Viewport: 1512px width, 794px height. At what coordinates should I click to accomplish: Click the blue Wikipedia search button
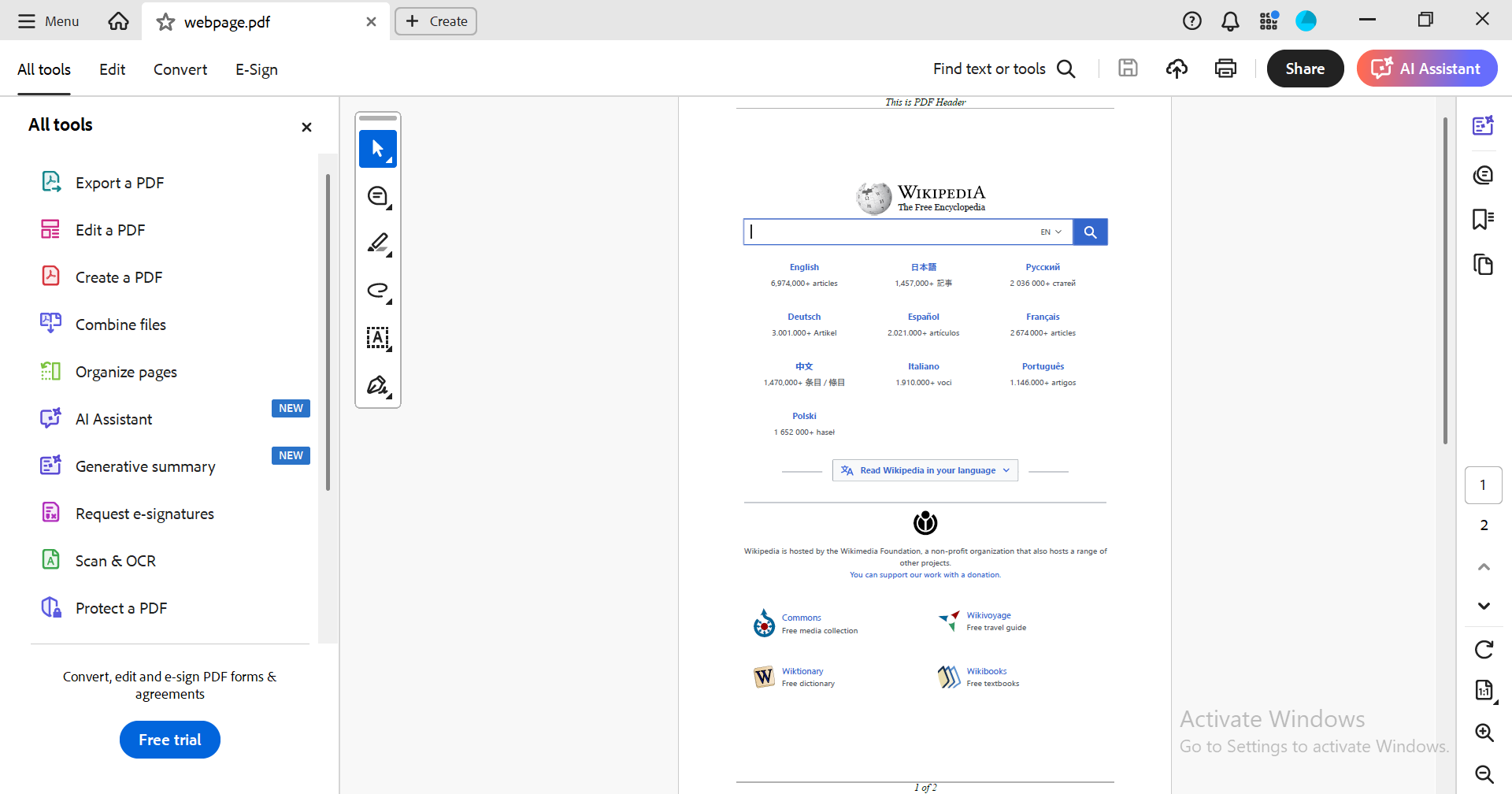click(1090, 232)
